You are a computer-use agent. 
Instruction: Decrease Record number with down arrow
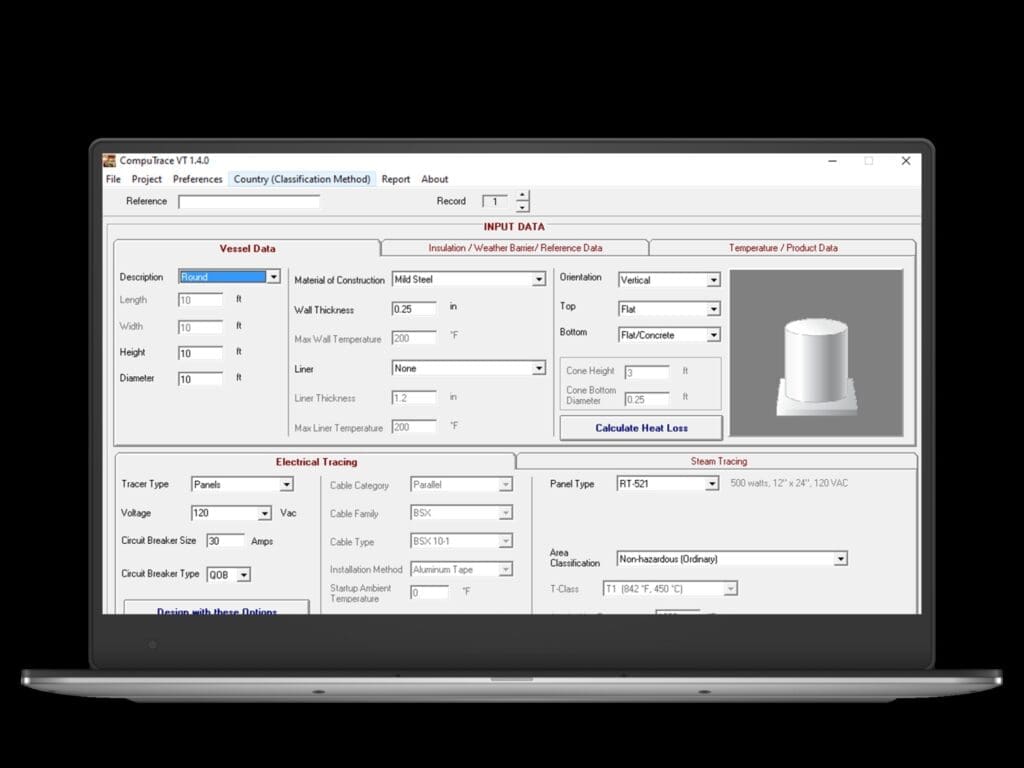click(522, 207)
